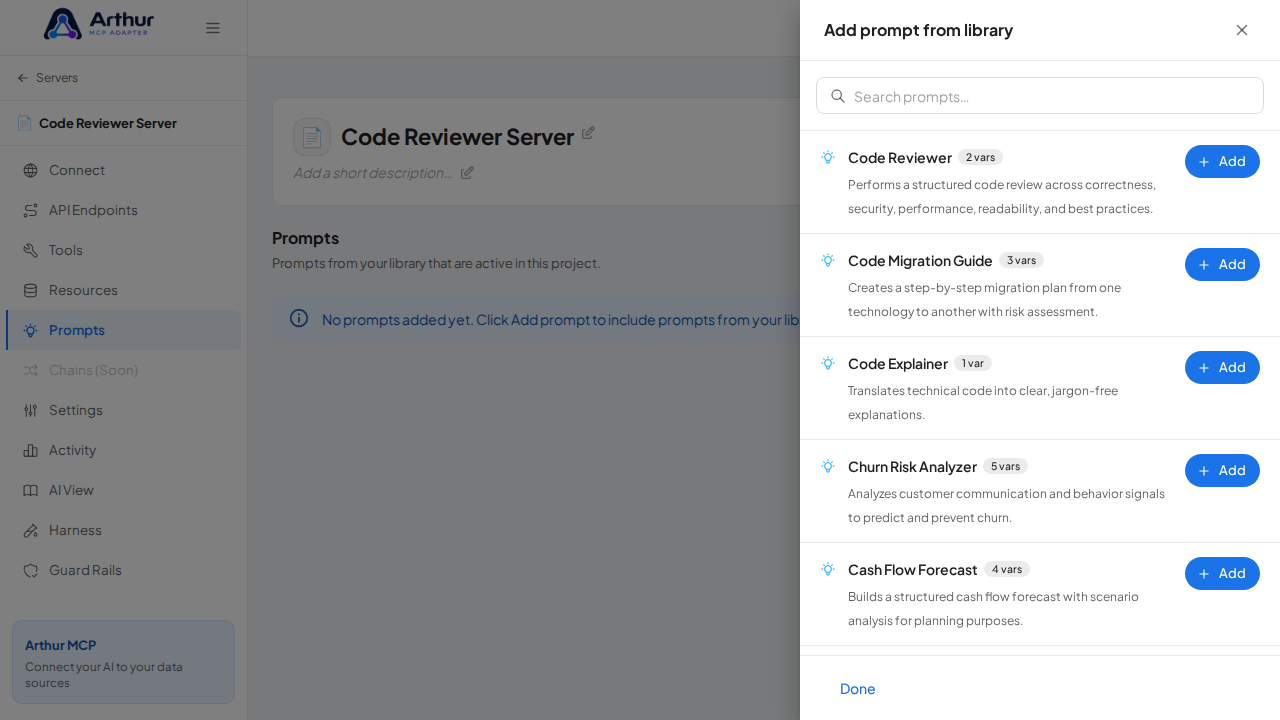Click the Resources database icon
The image size is (1280, 720).
coord(30,290)
